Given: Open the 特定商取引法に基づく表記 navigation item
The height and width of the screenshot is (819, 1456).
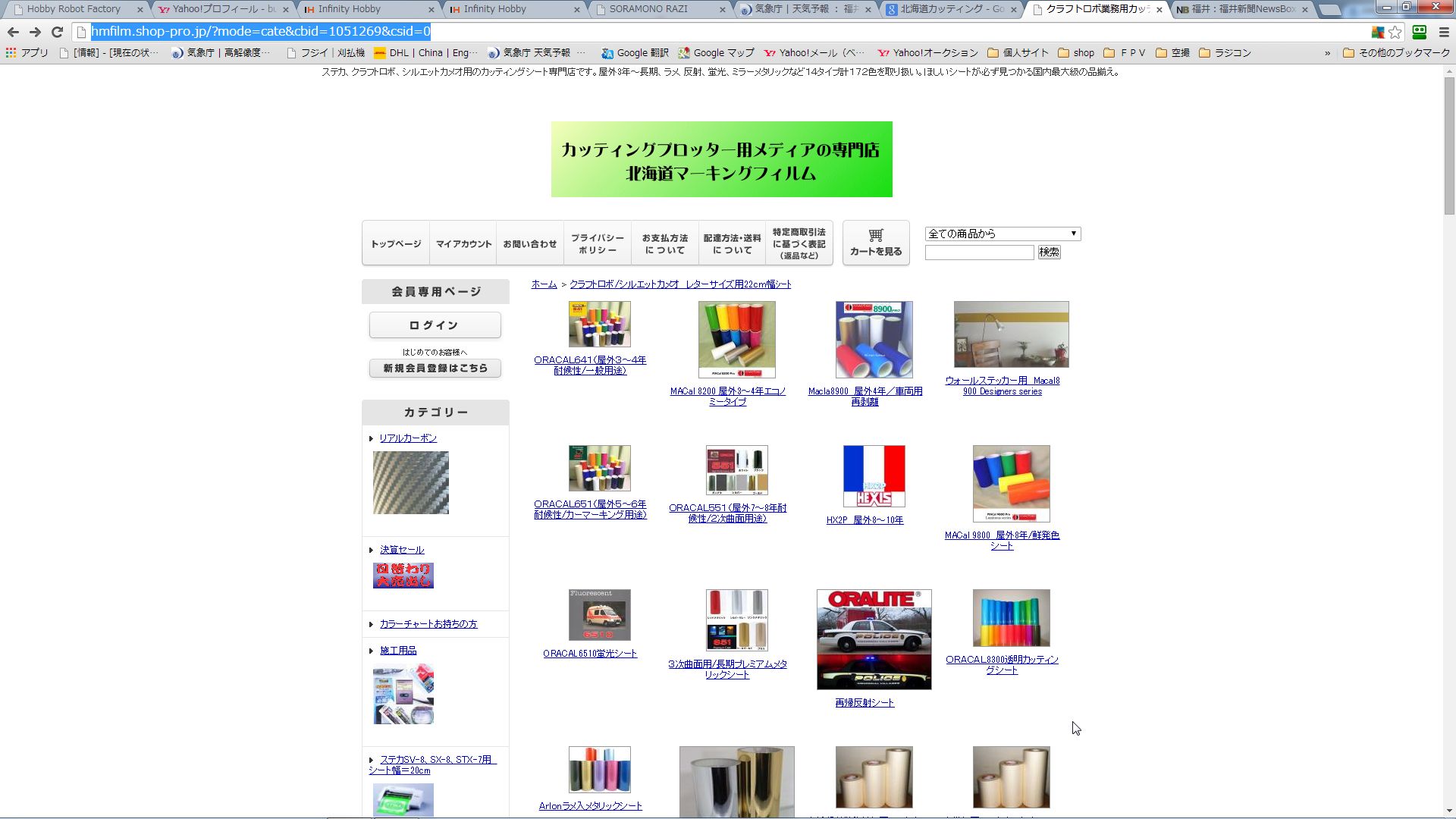Looking at the screenshot, I should point(799,243).
